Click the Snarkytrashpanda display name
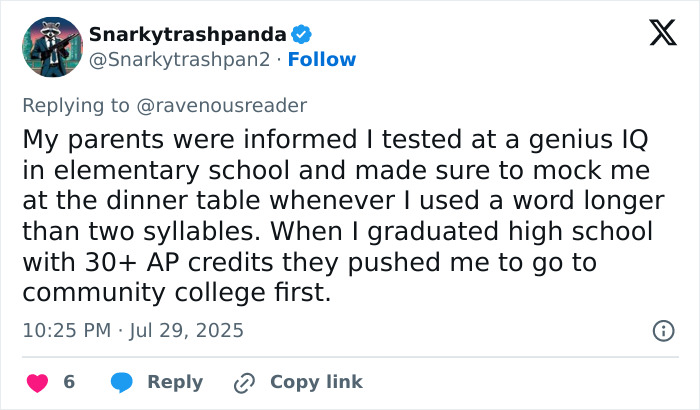Image resolution: width=700 pixels, height=410 pixels. coord(195,35)
